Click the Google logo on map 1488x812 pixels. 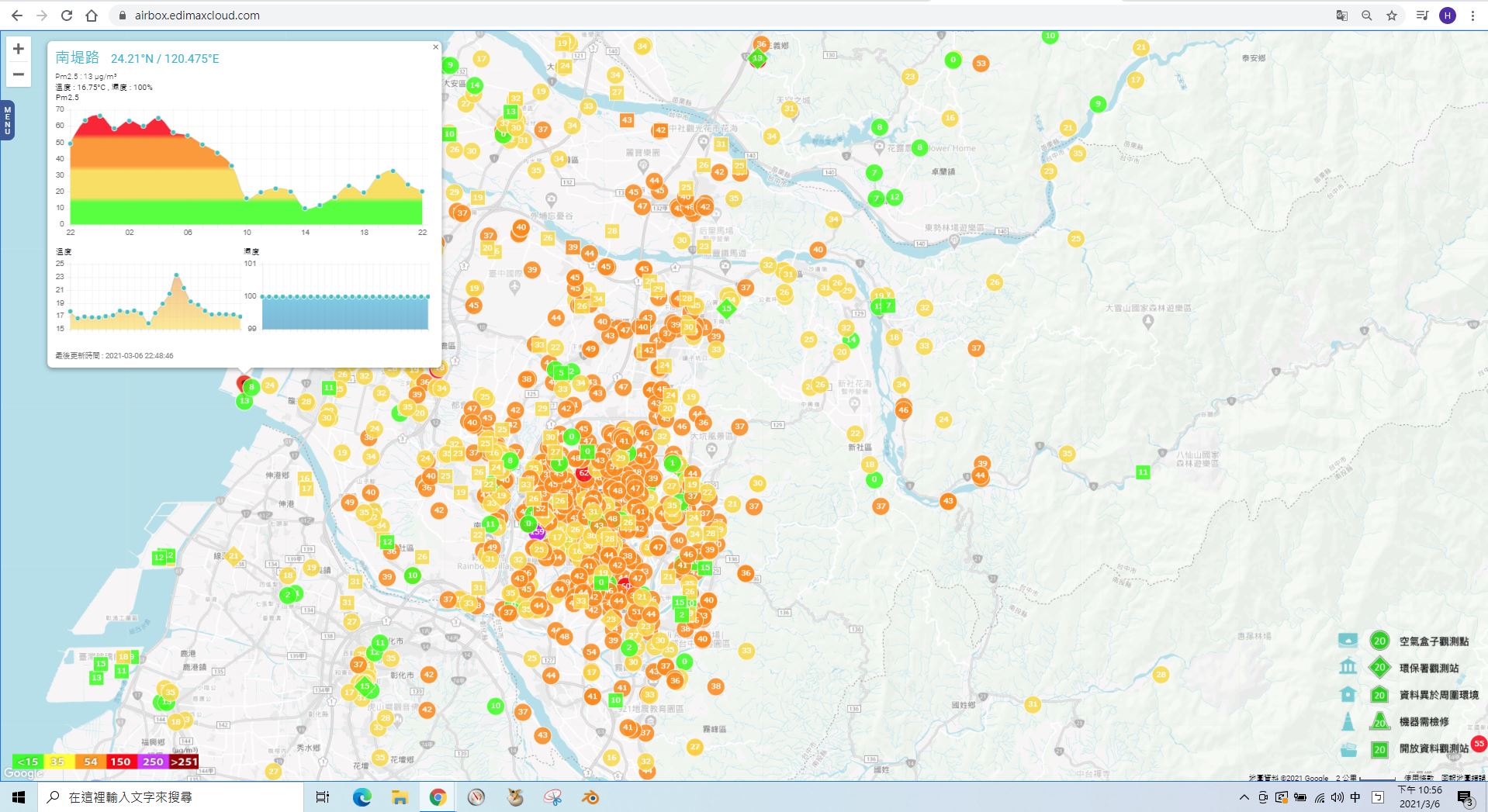pyautogui.click(x=23, y=773)
